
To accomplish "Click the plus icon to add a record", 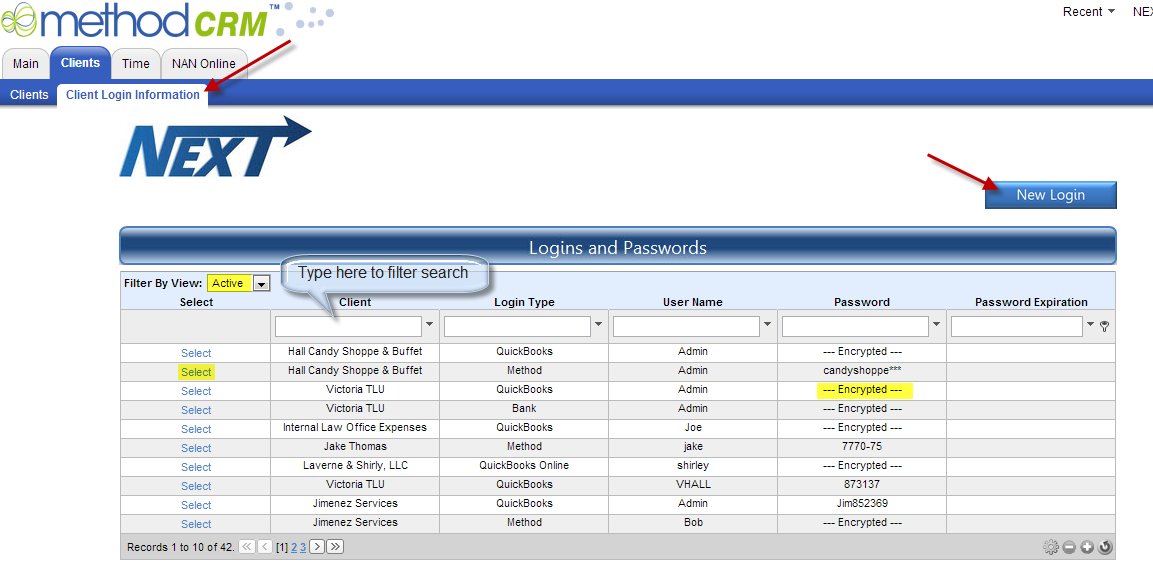I will click(1087, 547).
